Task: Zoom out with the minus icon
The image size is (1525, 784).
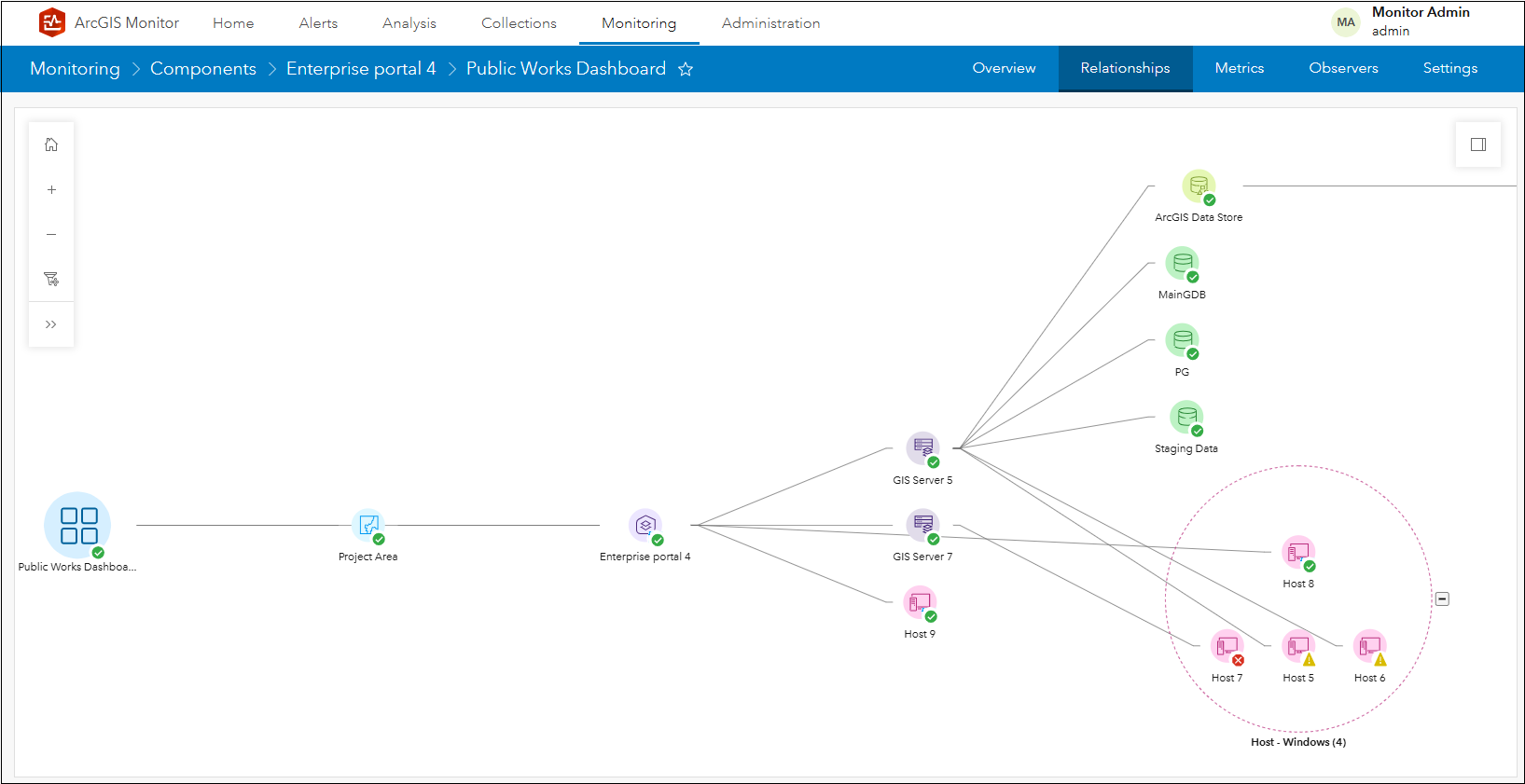Action: 51,234
